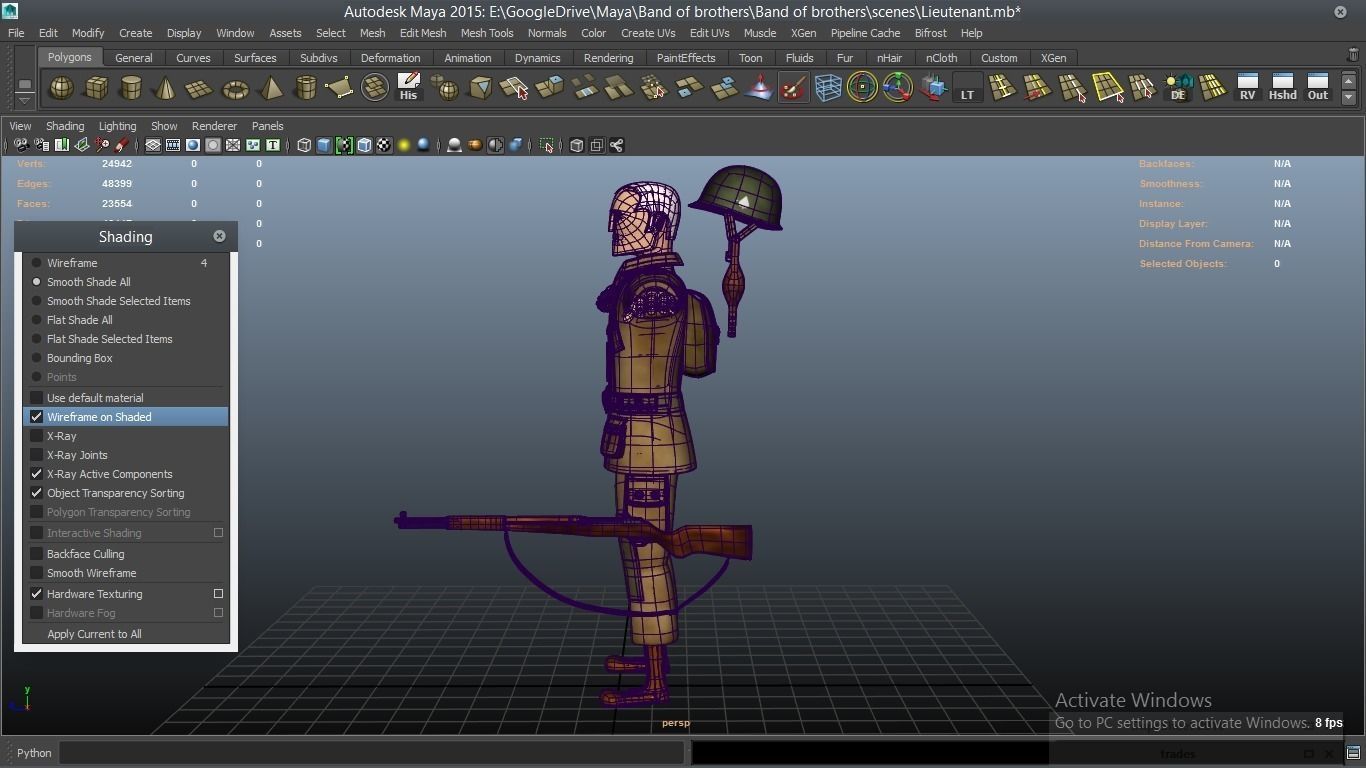Open the Hshd hypershade shelf button
This screenshot has height=768, width=1366.
pos(1282,88)
